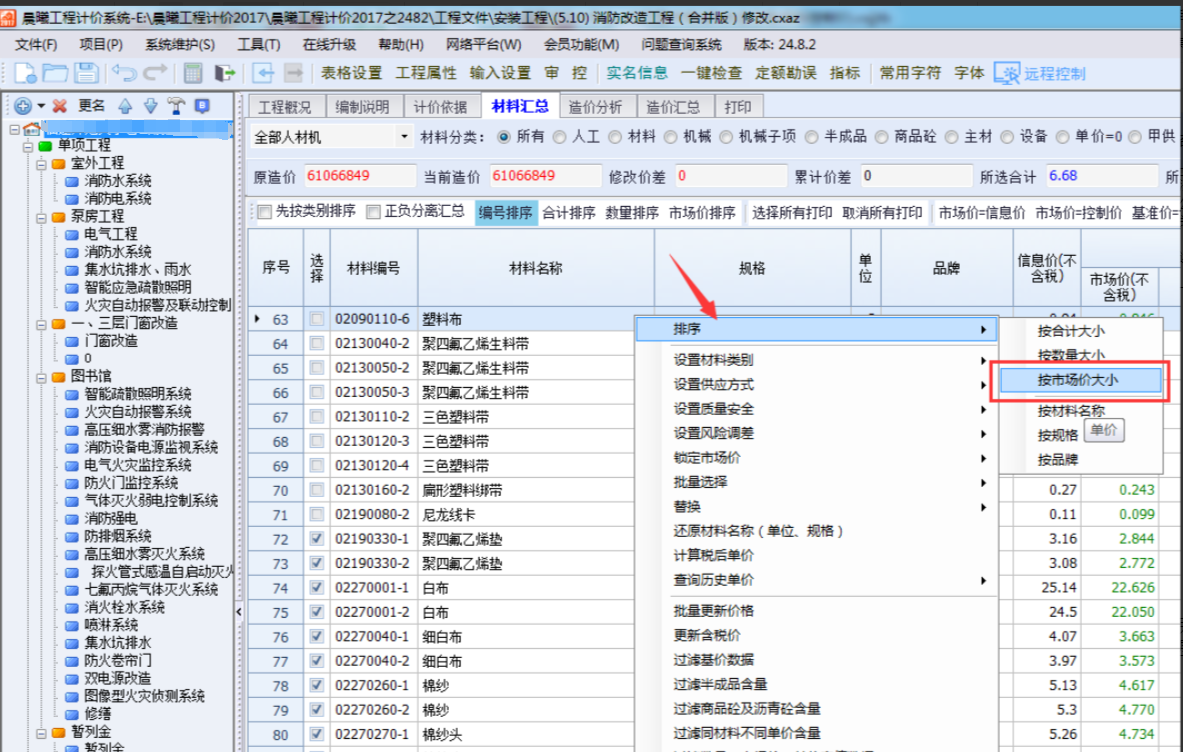Click the 合计排序 button
Screen dimensions: 1183x752
tap(569, 212)
